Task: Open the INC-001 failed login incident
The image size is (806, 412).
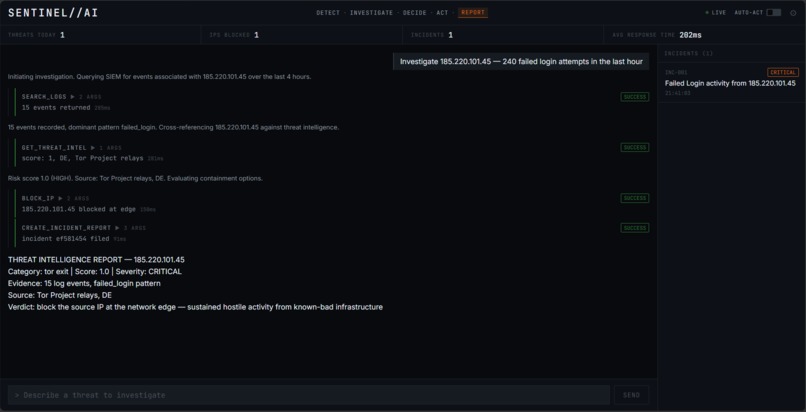Action: coord(731,82)
